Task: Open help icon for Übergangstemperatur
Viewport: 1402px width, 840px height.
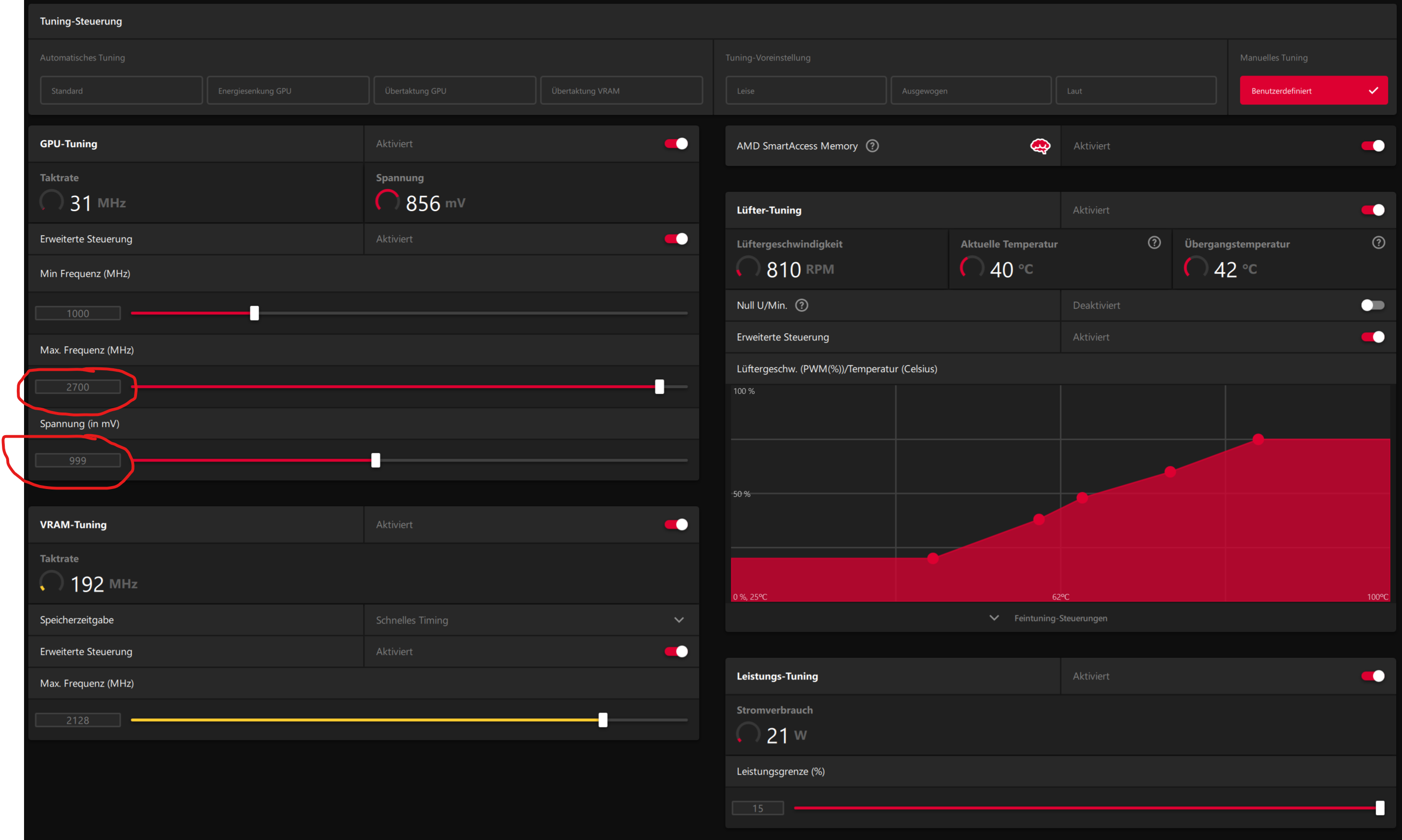Action: tap(1378, 243)
